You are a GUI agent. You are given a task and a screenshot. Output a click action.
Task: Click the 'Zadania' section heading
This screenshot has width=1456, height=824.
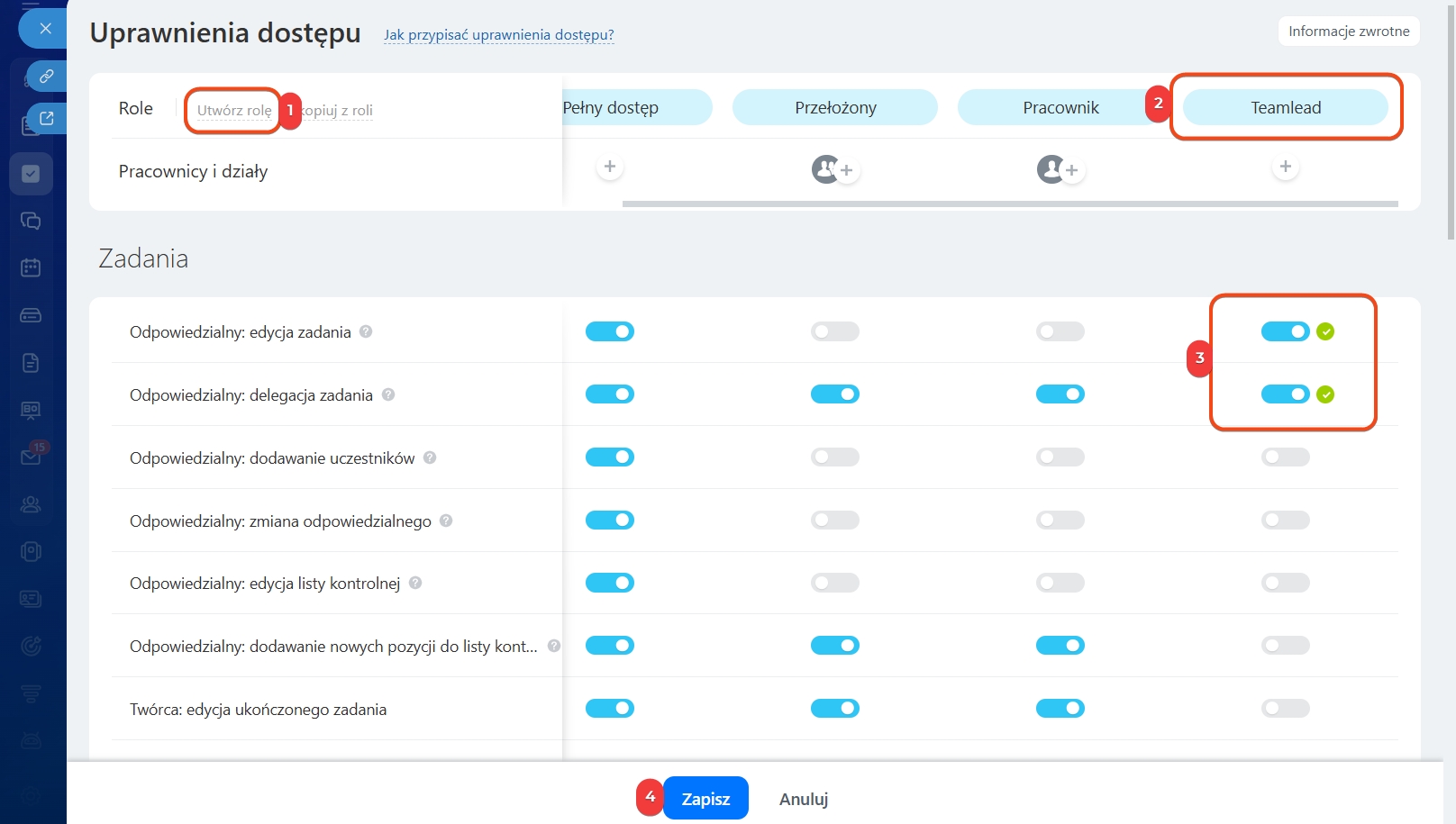point(143,258)
